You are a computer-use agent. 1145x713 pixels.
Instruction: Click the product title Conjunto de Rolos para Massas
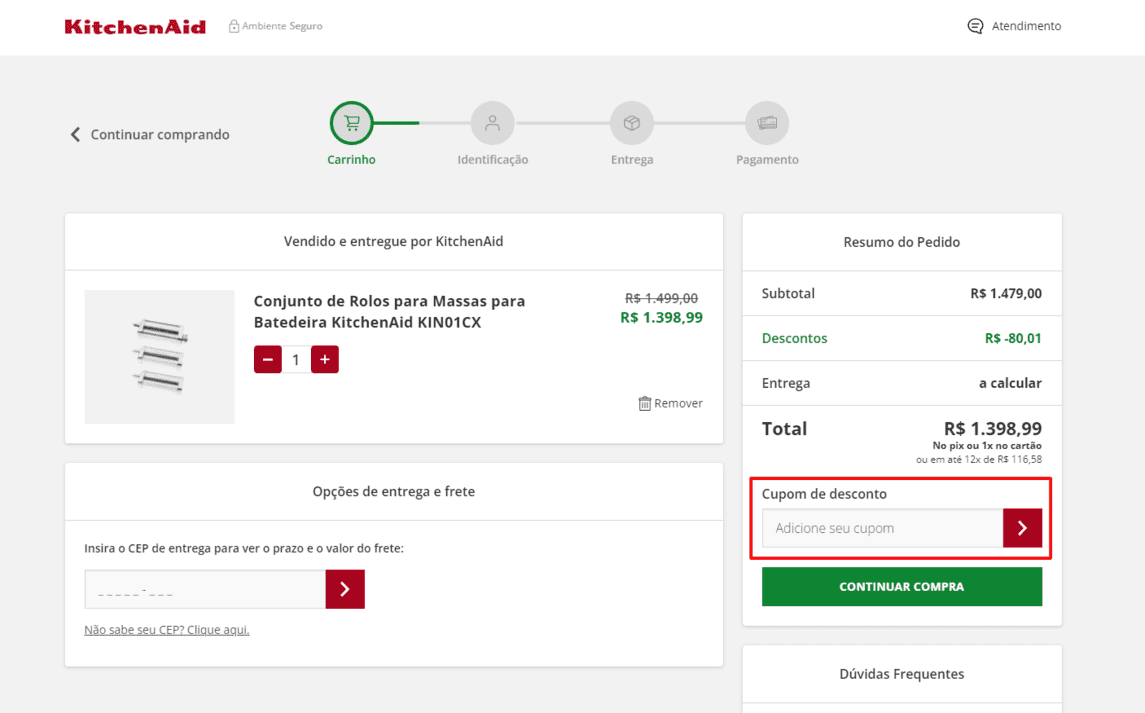pos(389,312)
